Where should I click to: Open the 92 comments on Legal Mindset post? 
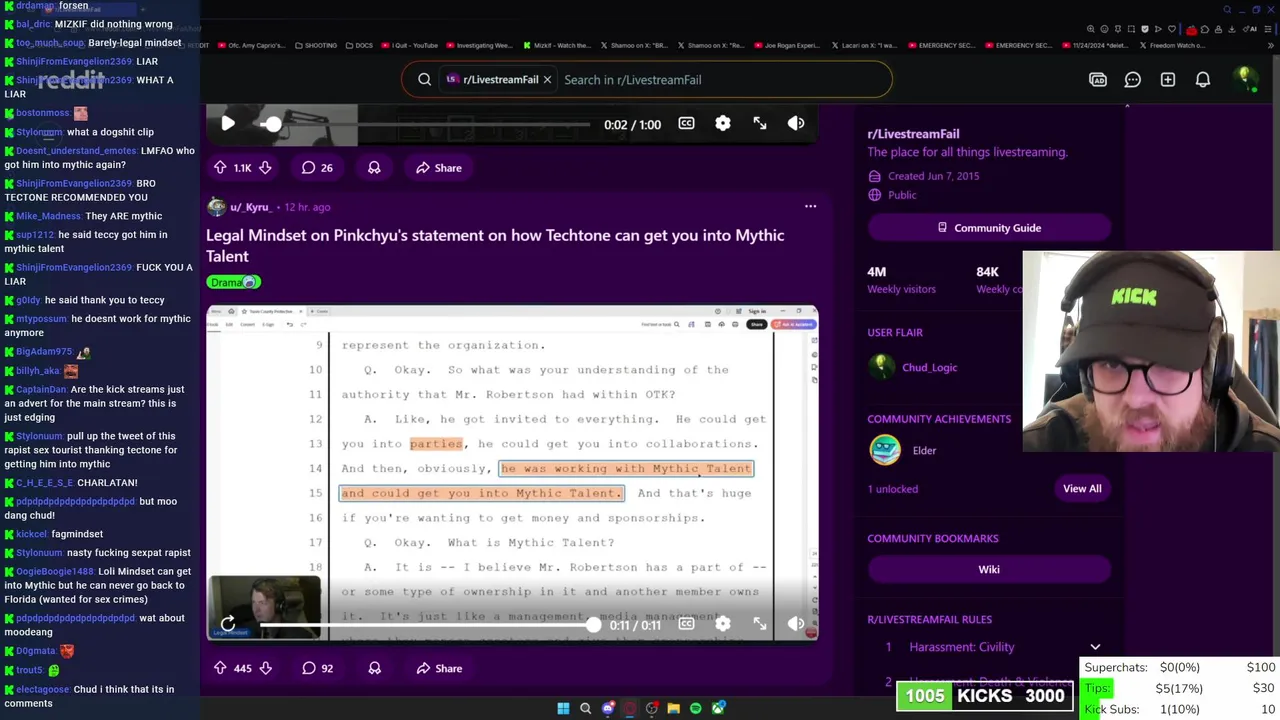(x=317, y=668)
